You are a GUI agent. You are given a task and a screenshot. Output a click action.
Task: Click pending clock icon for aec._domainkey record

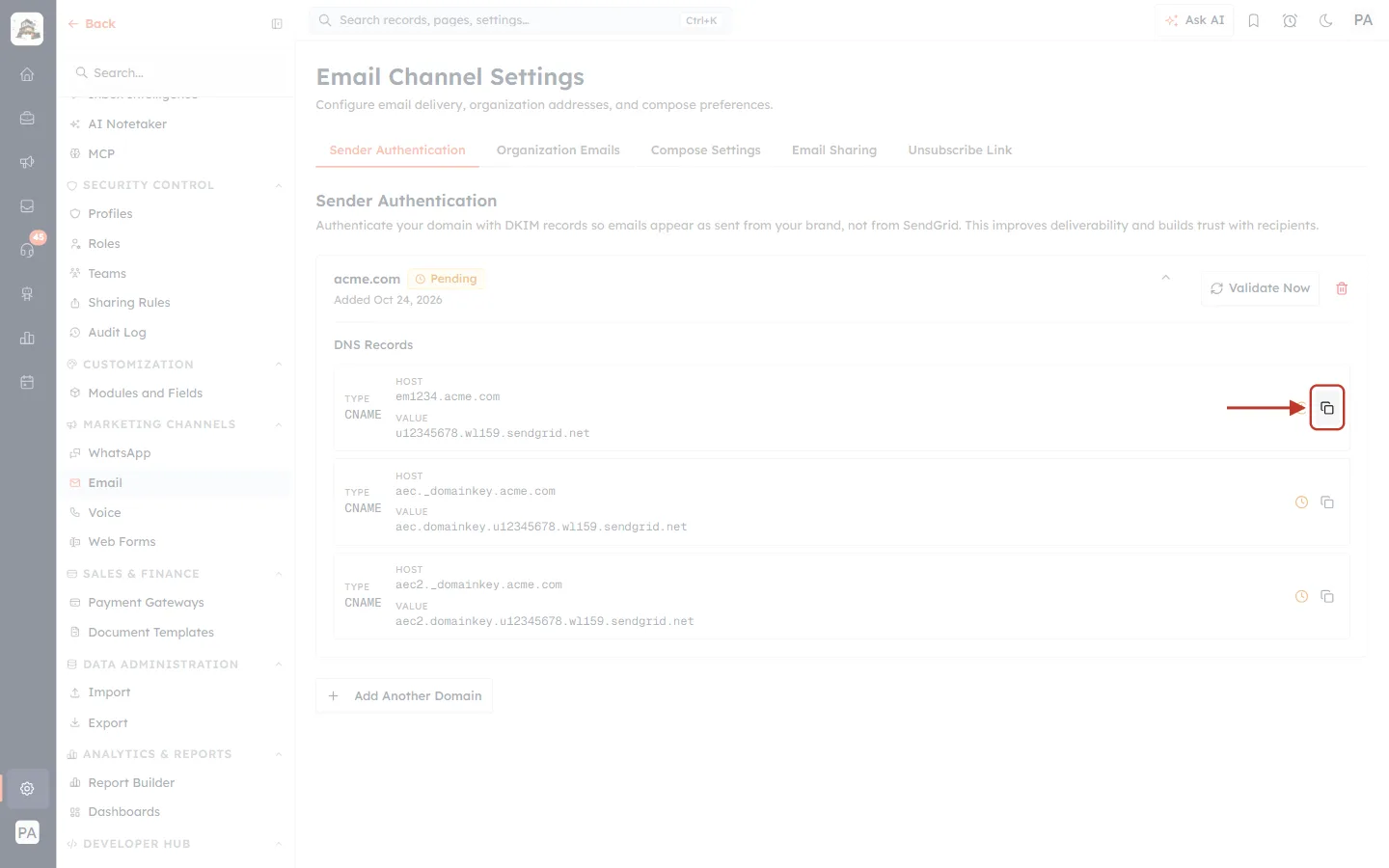pos(1301,502)
